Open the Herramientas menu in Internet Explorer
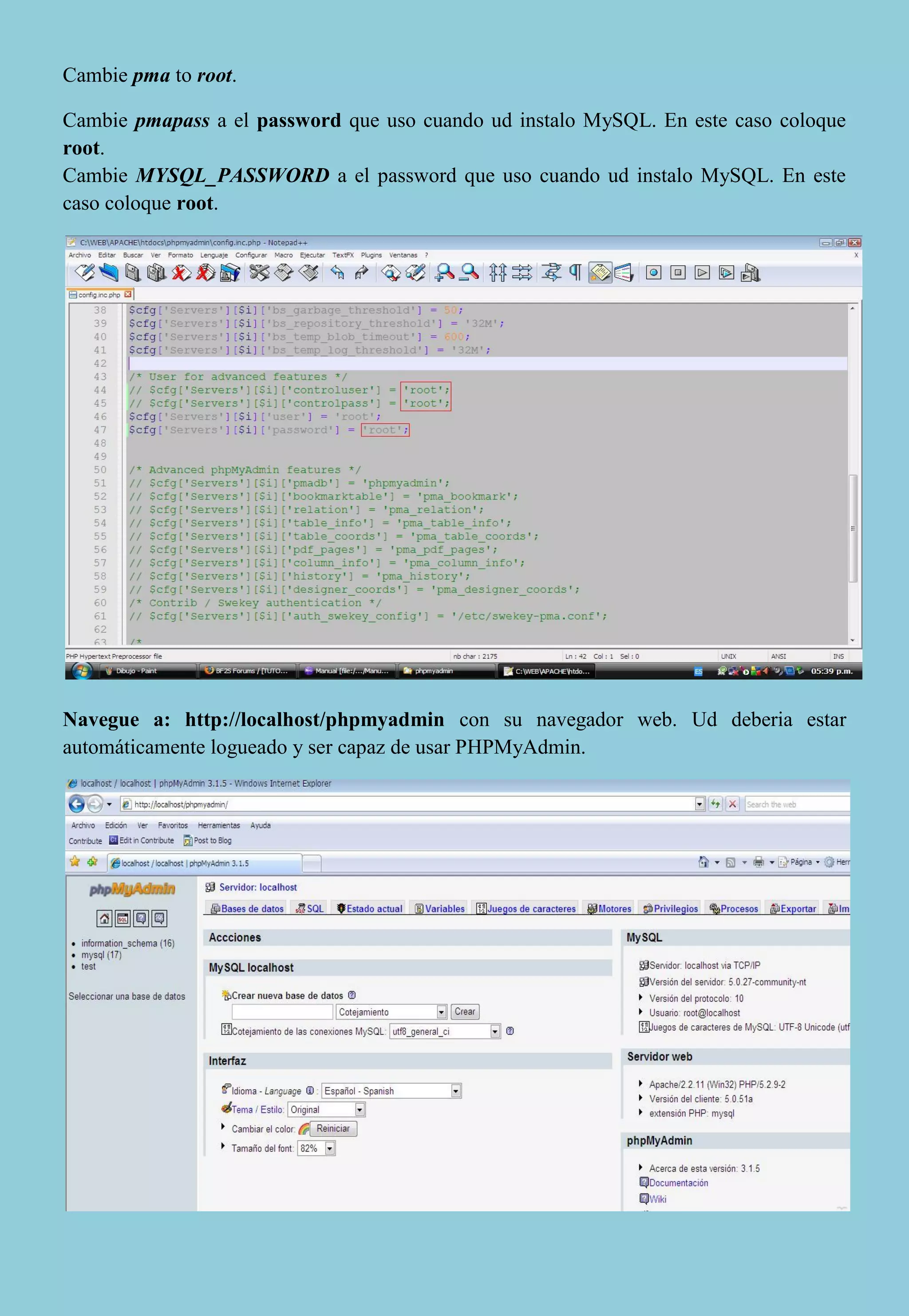This screenshot has width=909, height=1316. 219,825
